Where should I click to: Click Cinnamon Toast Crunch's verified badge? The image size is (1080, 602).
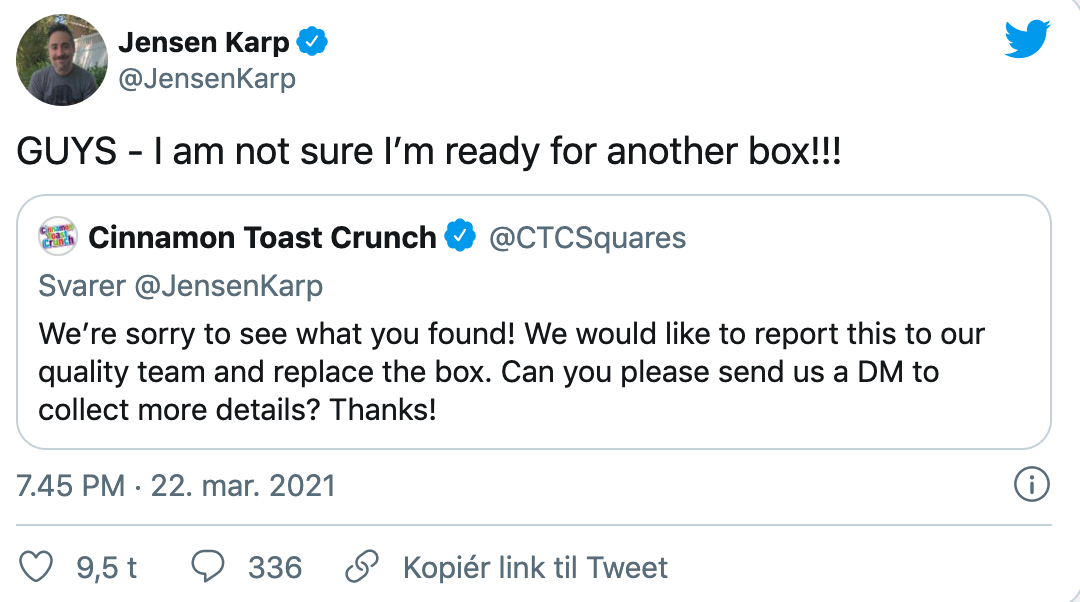tap(460, 237)
